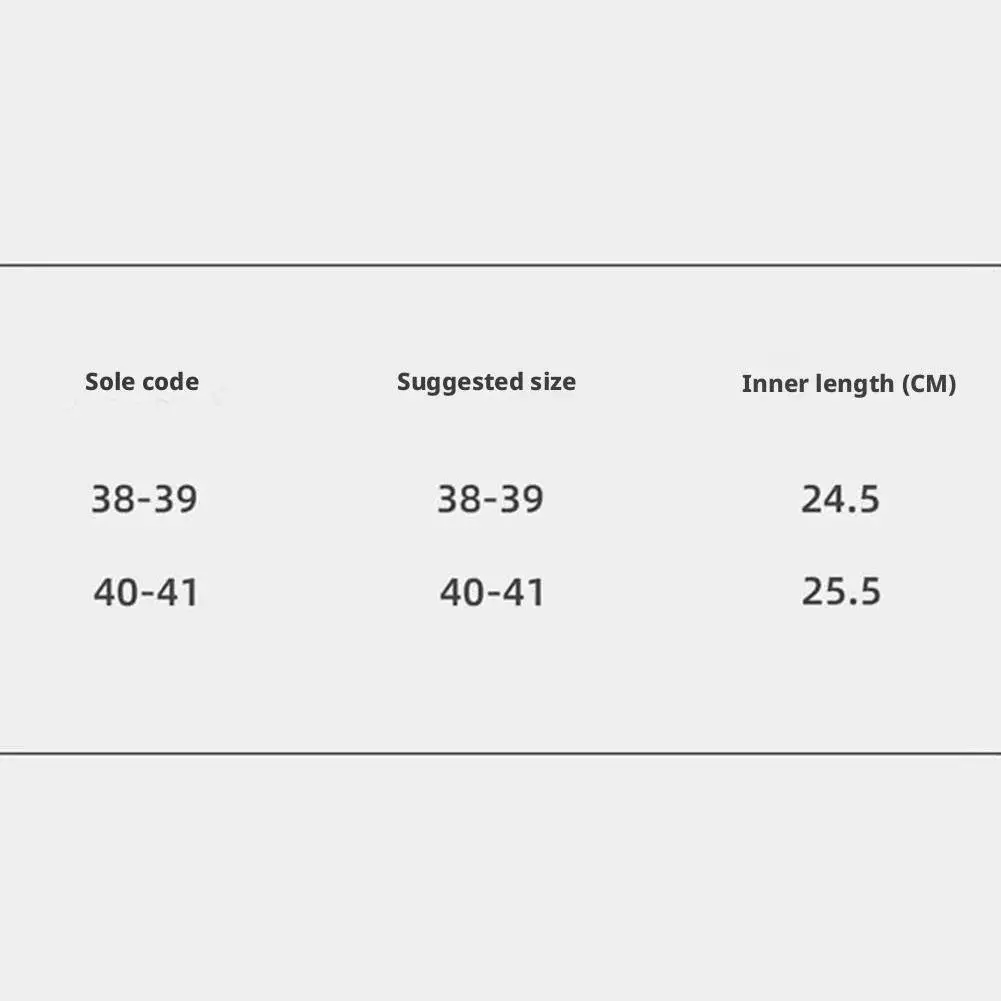Pick the 38-39 entry under Suggested size
Screen dimensions: 1001x1001
(x=490, y=498)
